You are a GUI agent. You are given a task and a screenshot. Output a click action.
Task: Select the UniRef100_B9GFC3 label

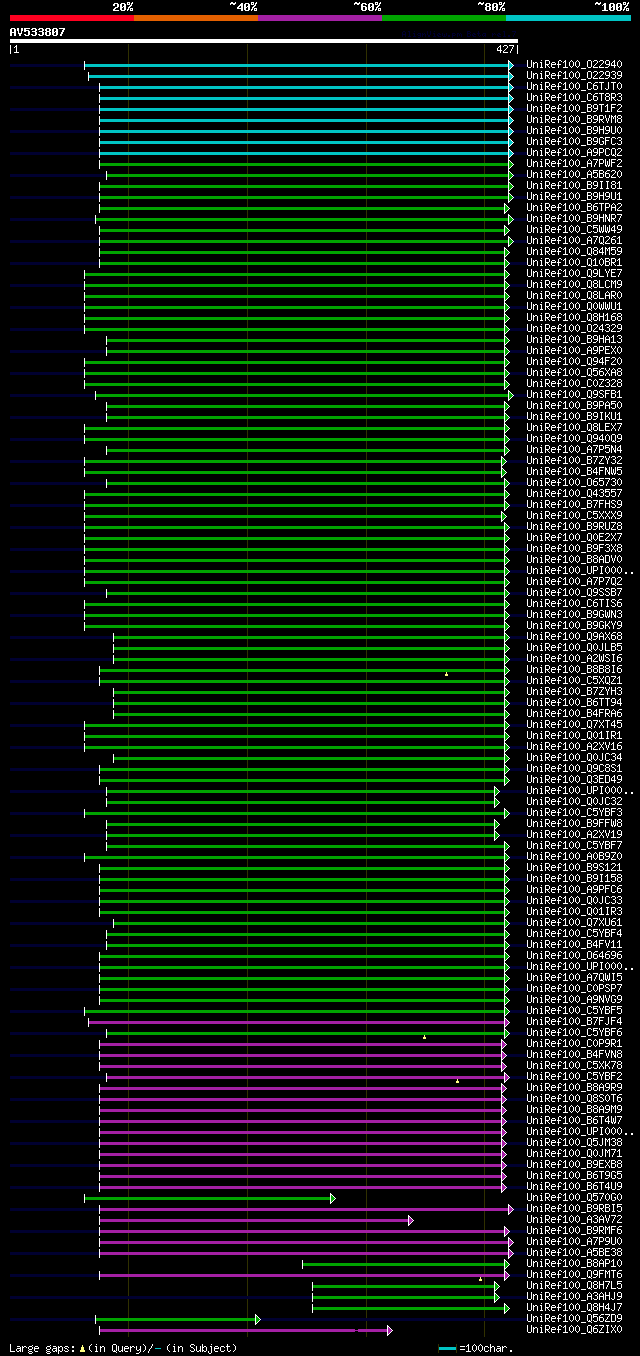tap(574, 141)
